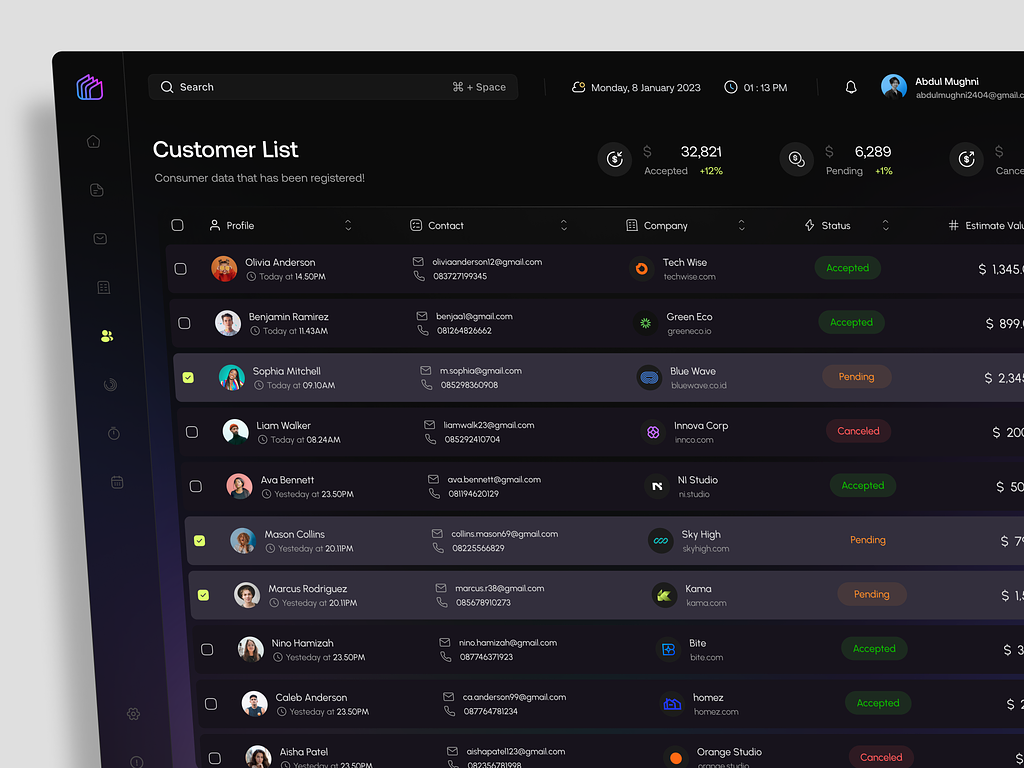Click the notification bell icon
Image resolution: width=1024 pixels, height=768 pixels.
click(851, 87)
